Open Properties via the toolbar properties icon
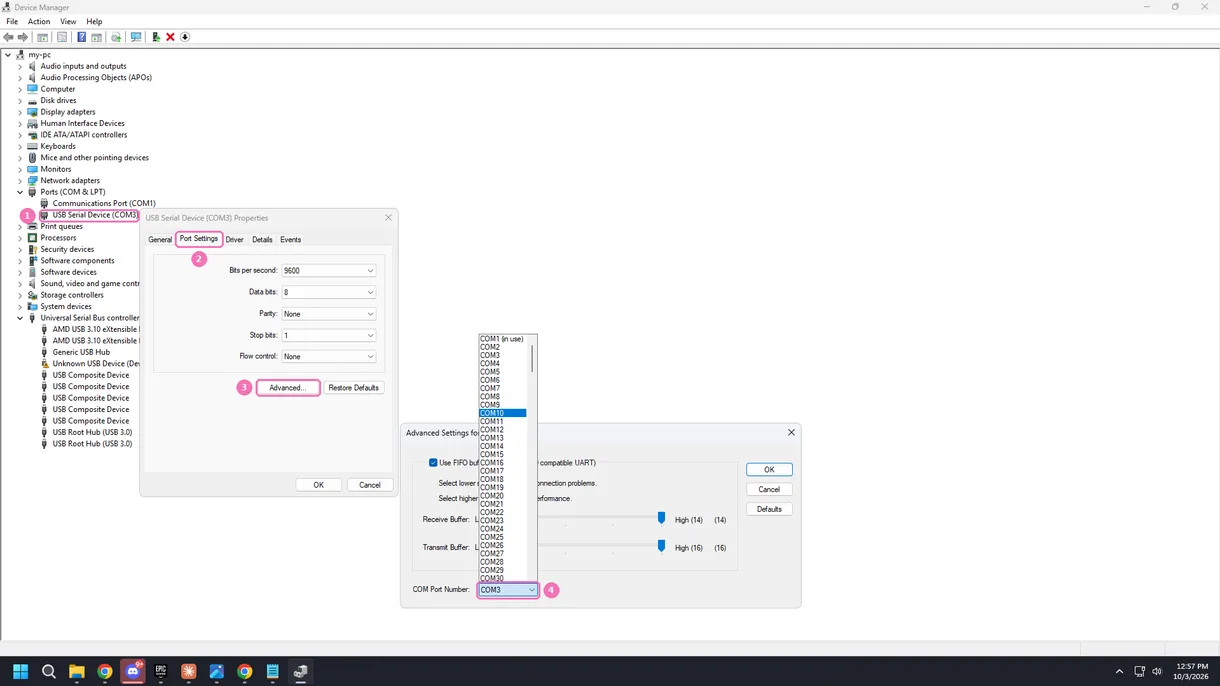The image size is (1220, 686). [x=62, y=37]
